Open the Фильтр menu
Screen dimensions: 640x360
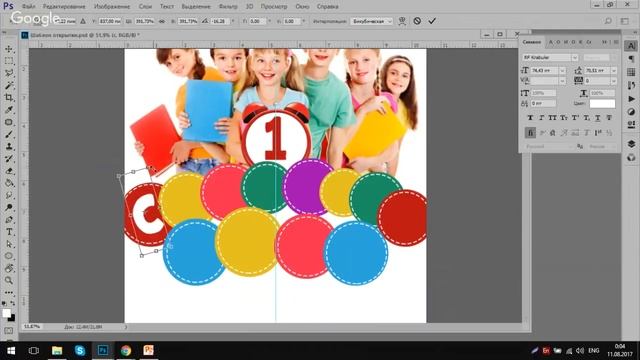tap(228, 7)
